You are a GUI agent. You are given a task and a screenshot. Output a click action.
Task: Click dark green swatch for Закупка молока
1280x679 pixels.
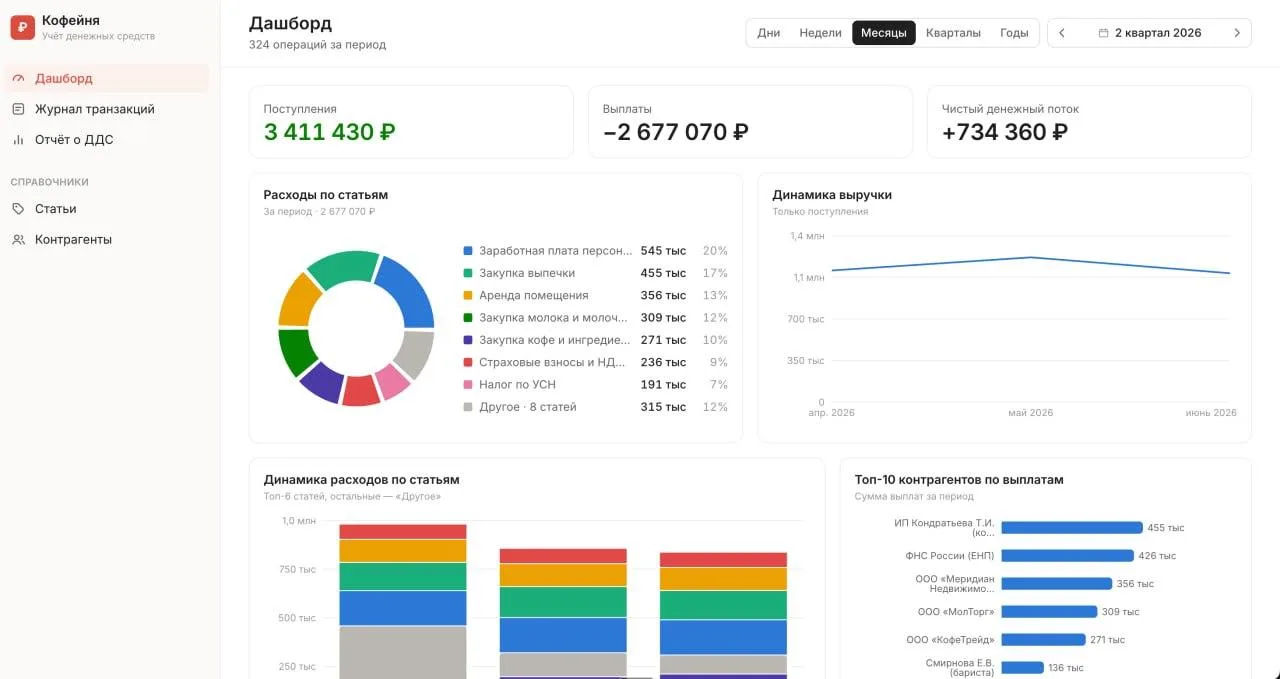468,318
